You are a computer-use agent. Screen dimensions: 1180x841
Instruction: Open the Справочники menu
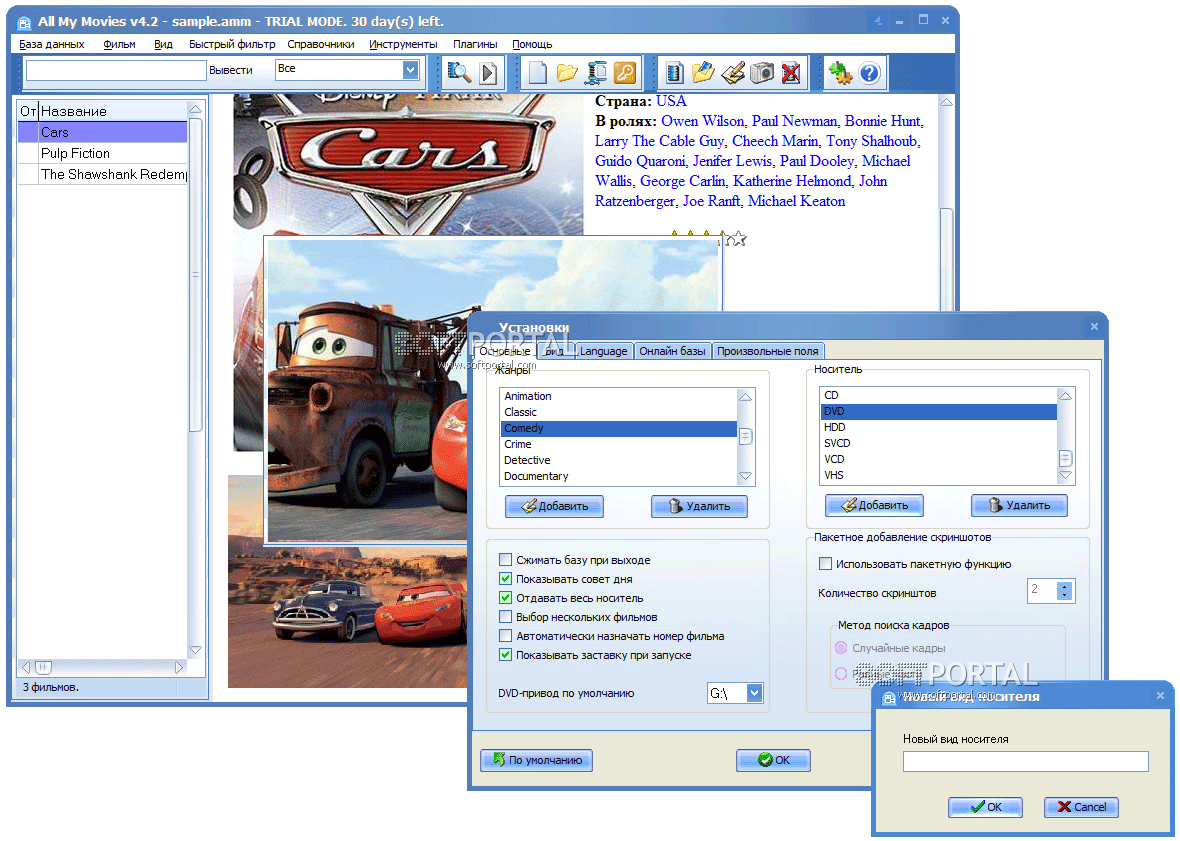coord(321,44)
